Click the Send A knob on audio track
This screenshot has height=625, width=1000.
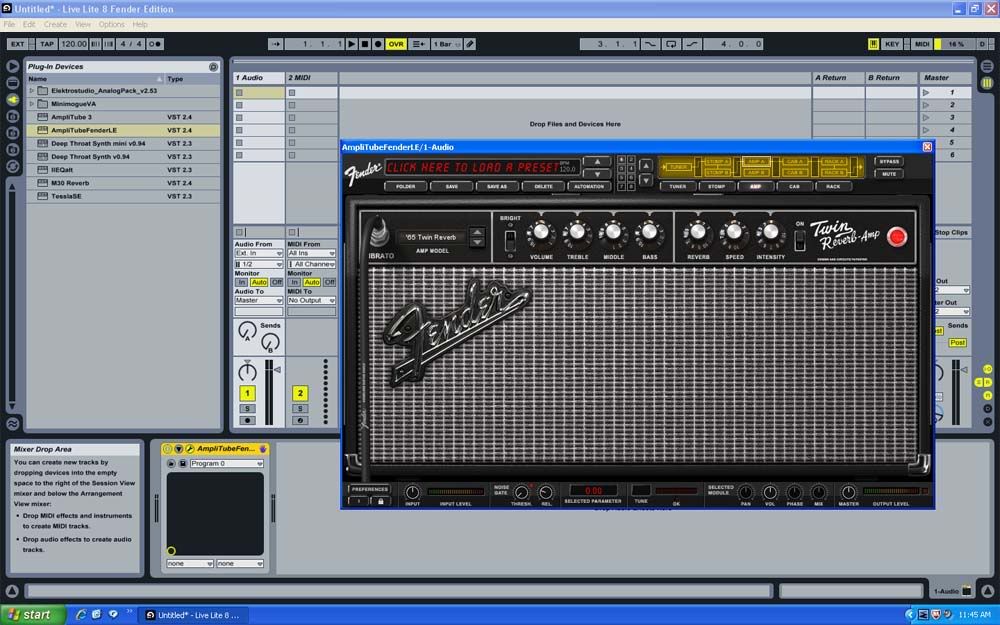pos(247,330)
